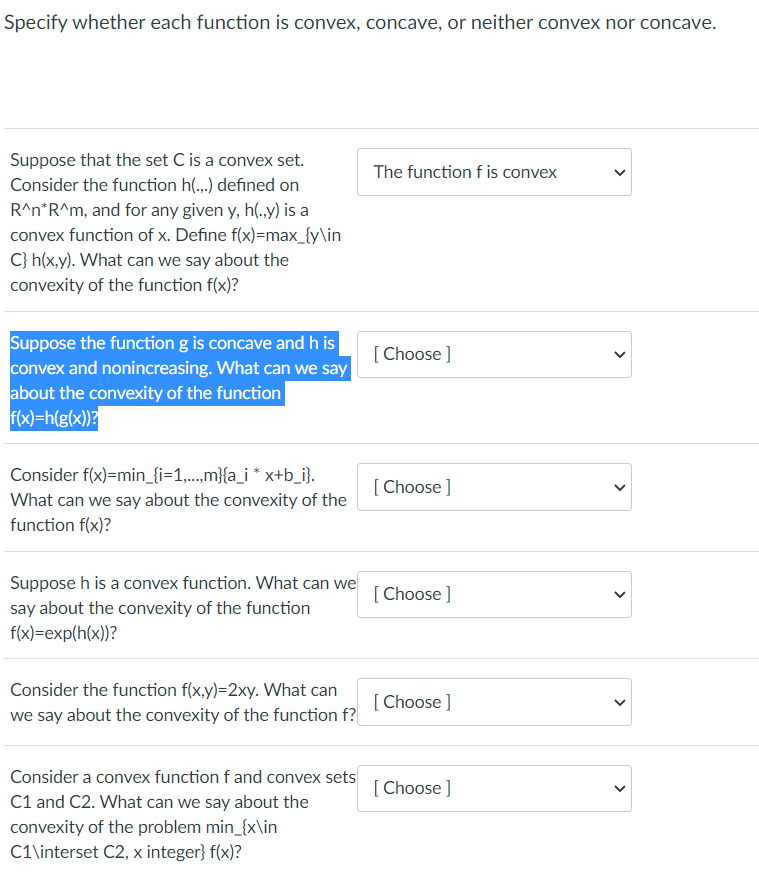
Task: Open the Choose dropdown for the exp(h(x)) question
Action: click(x=494, y=594)
